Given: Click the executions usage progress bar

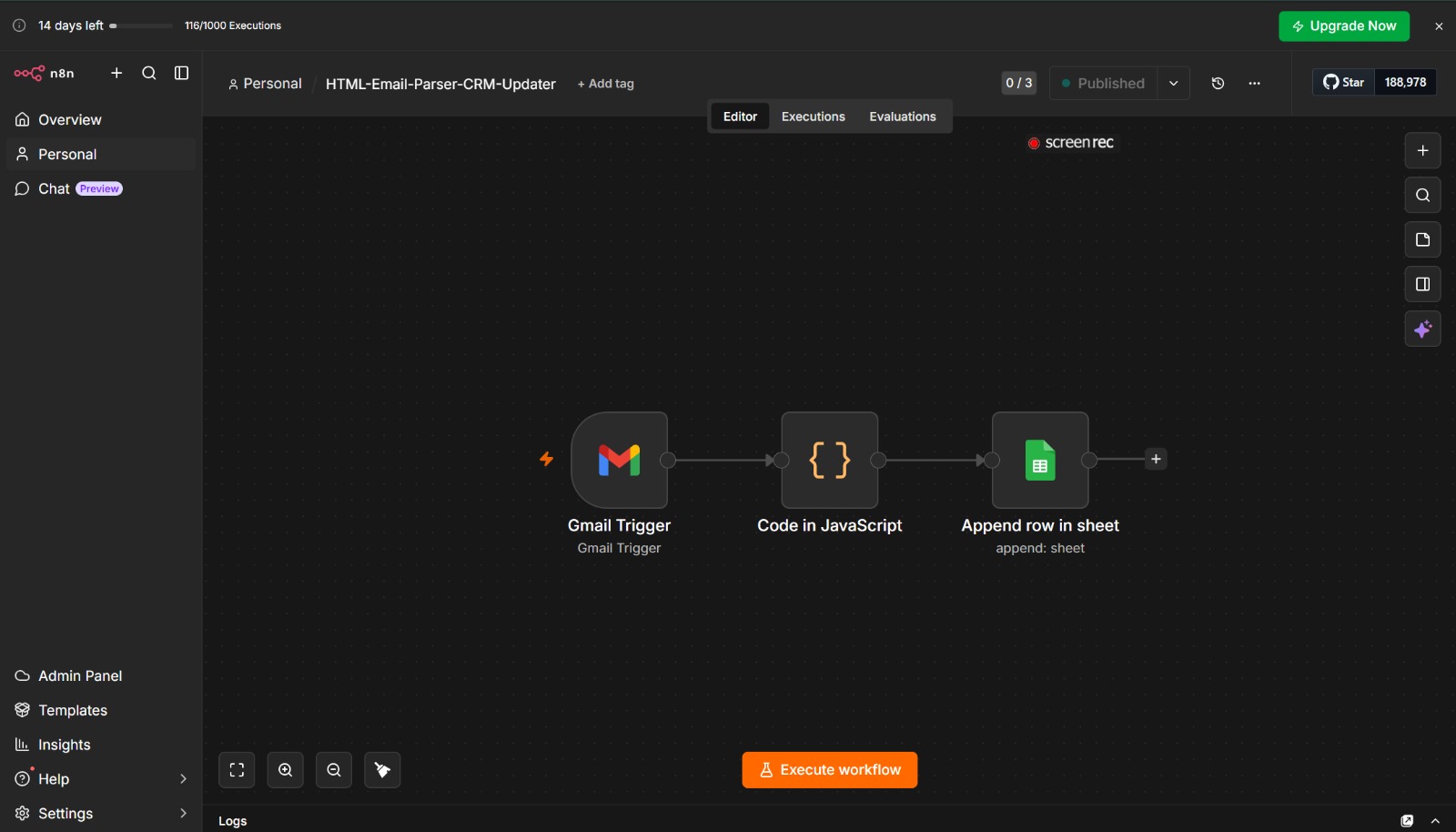Looking at the screenshot, I should coord(141,25).
